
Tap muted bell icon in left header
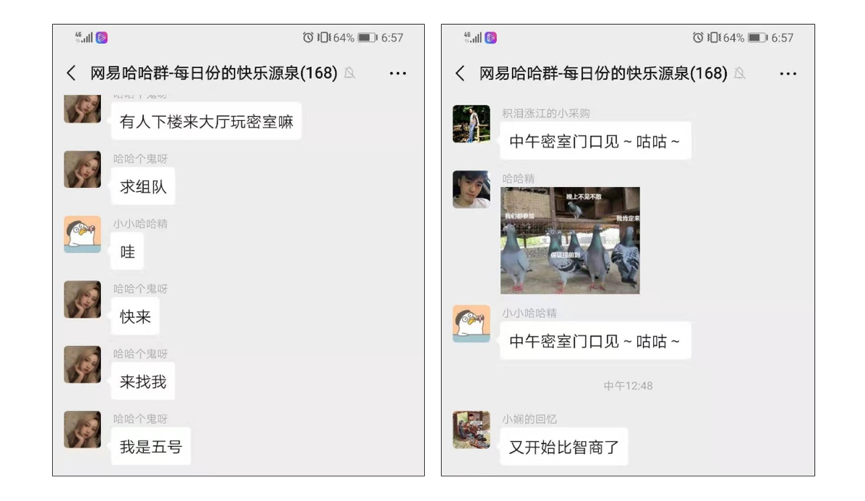pos(350,73)
